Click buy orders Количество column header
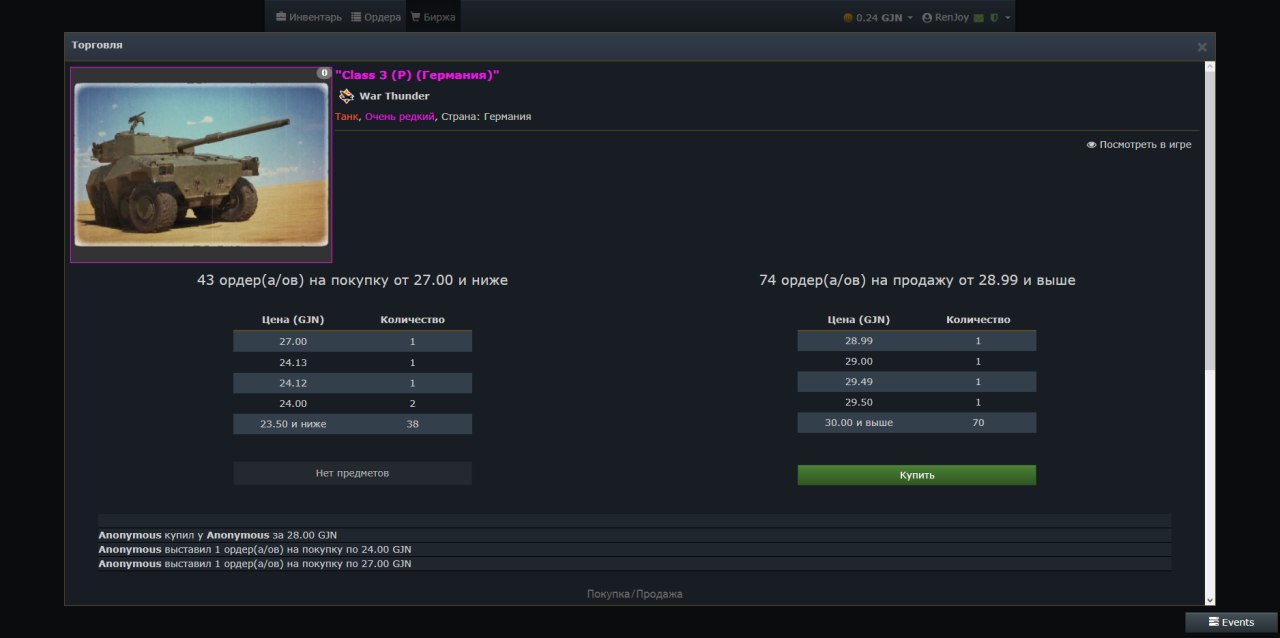This screenshot has height=638, width=1280. tap(412, 320)
